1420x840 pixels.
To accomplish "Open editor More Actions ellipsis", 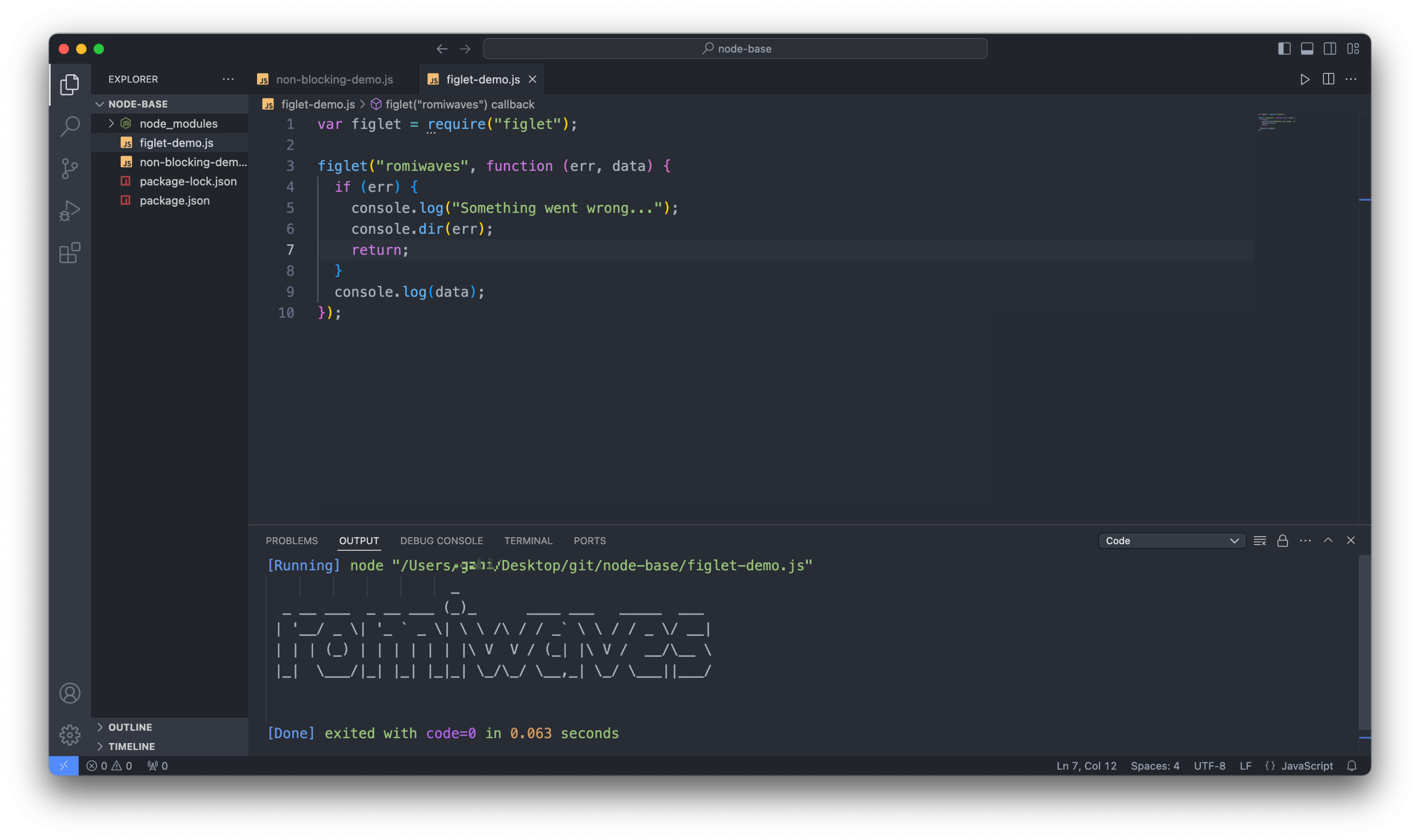I will (1350, 79).
